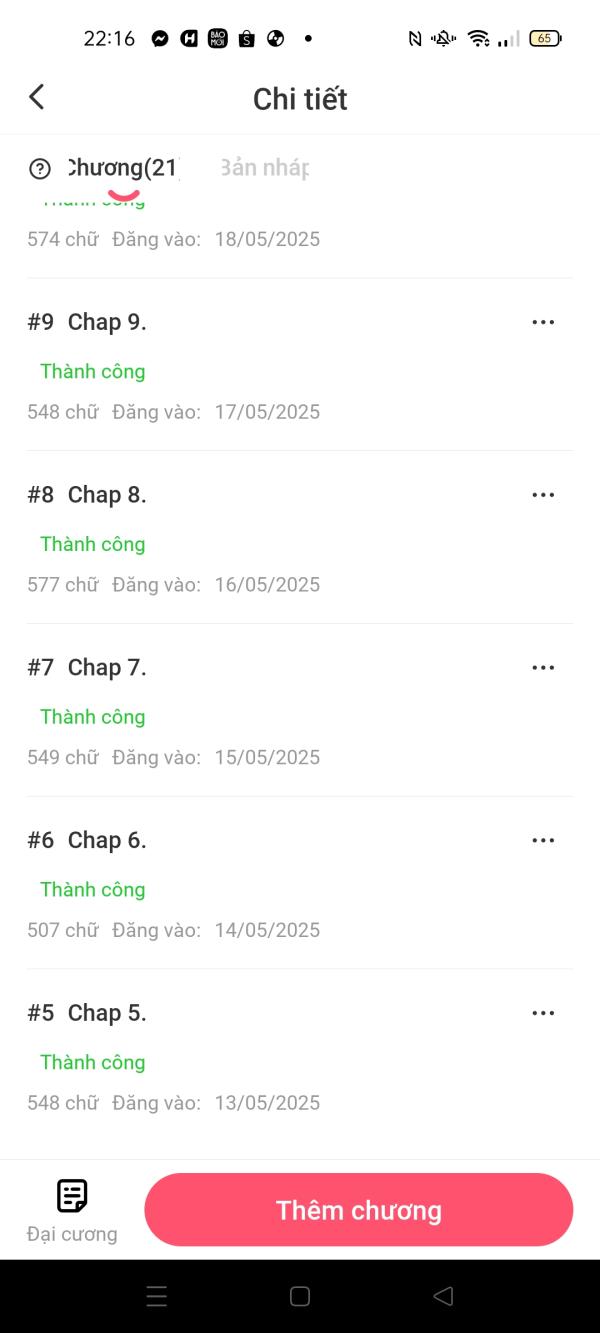Screen dimensions: 600x1333
Task: Open more options for Chap 6
Action: tap(543, 840)
